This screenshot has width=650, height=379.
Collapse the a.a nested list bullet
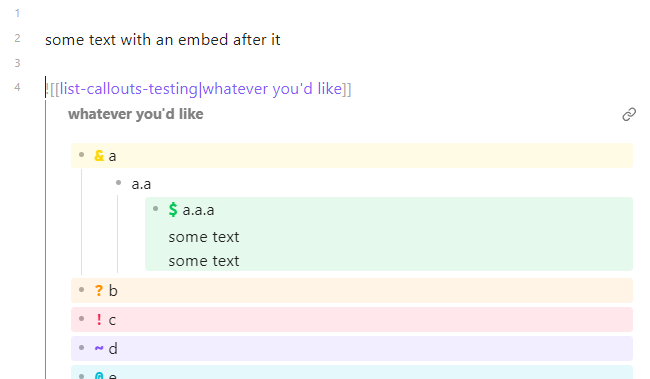119,182
